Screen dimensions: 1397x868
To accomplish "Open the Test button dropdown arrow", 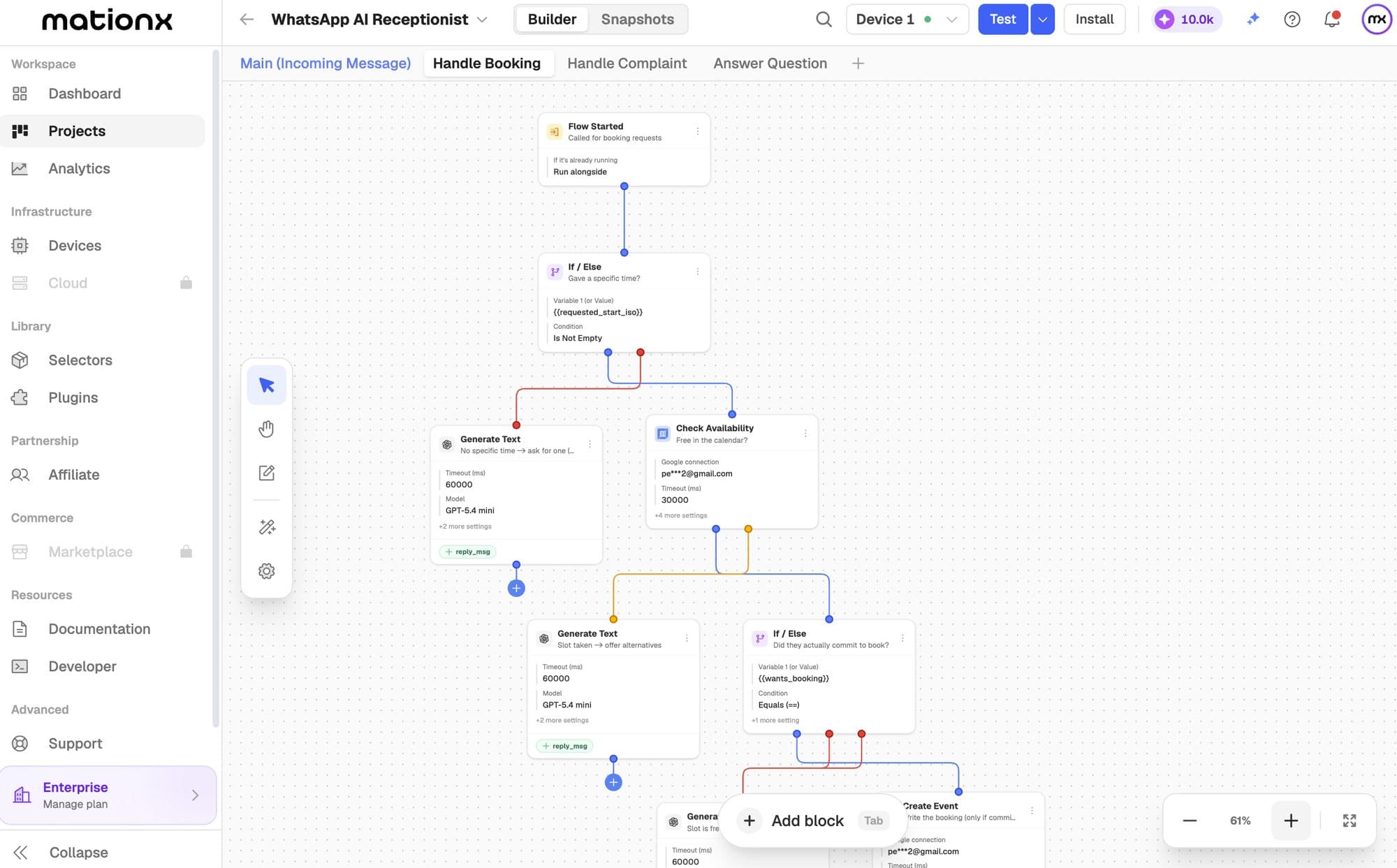I will pos(1042,20).
